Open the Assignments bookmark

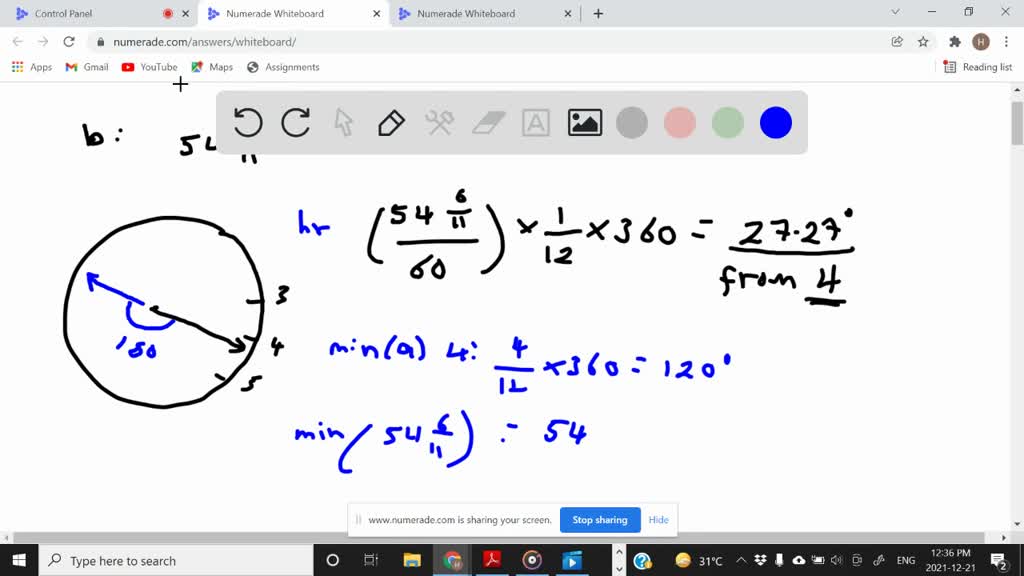[x=283, y=67]
